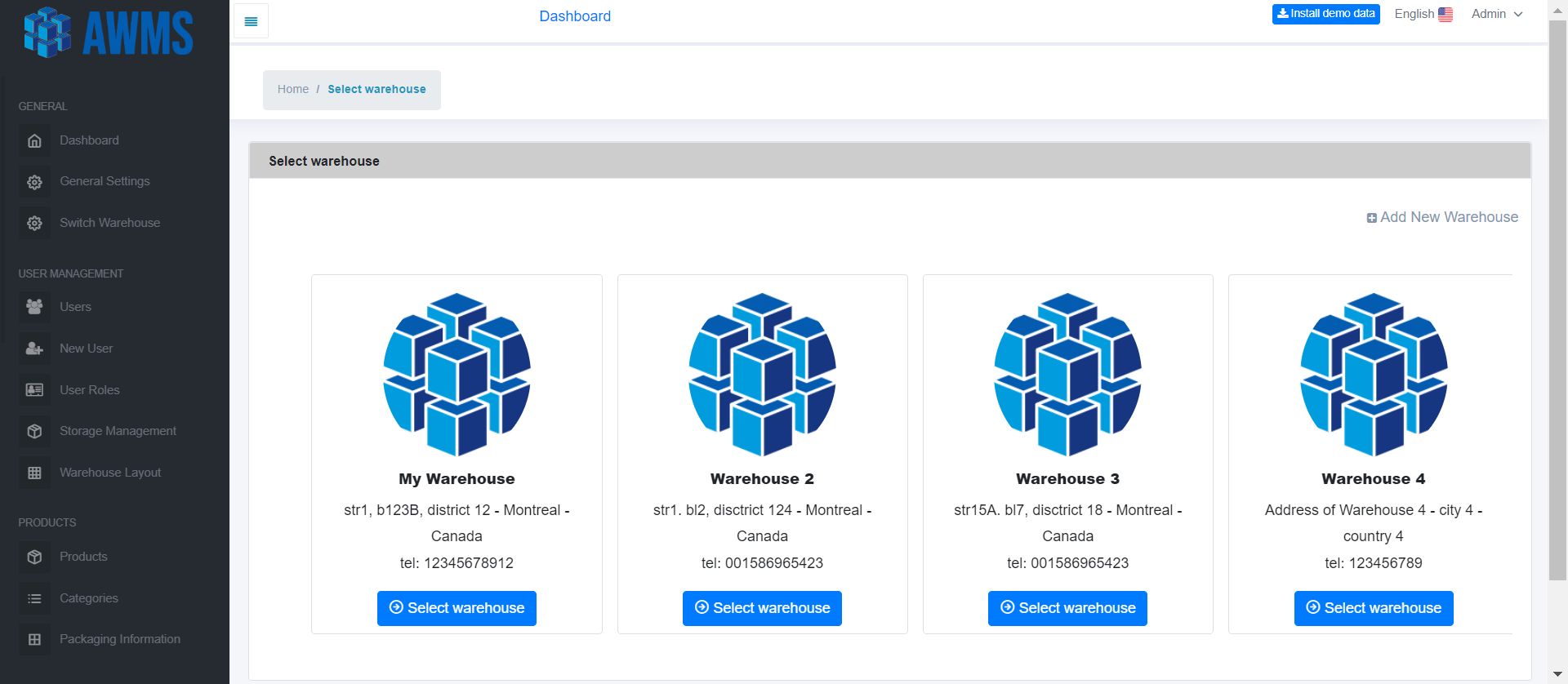
Task: Click Add New Warehouse link
Action: point(1442,217)
